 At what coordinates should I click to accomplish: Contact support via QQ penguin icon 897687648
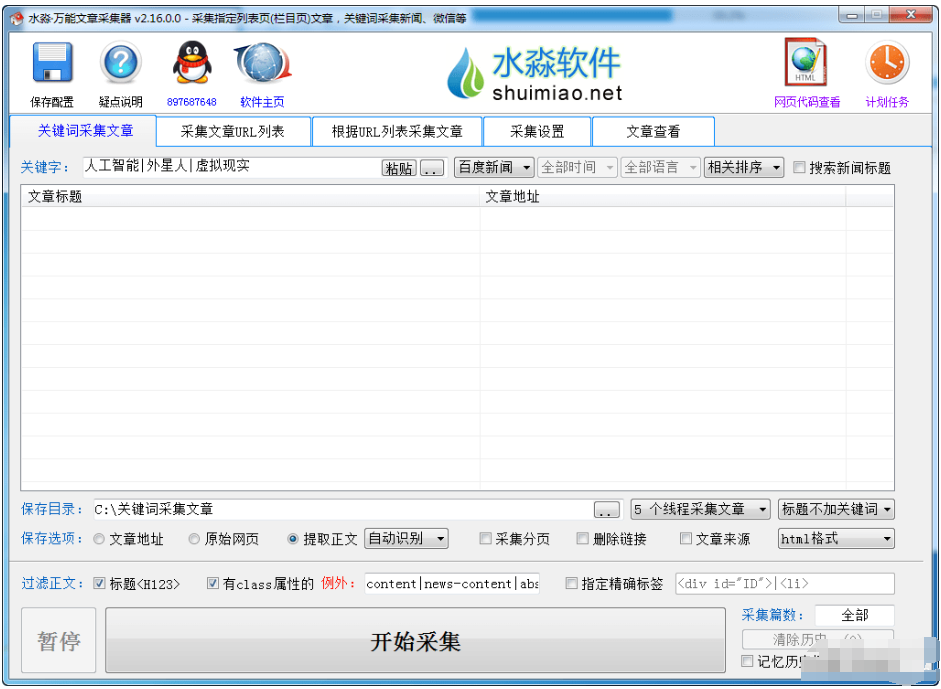coord(190,62)
